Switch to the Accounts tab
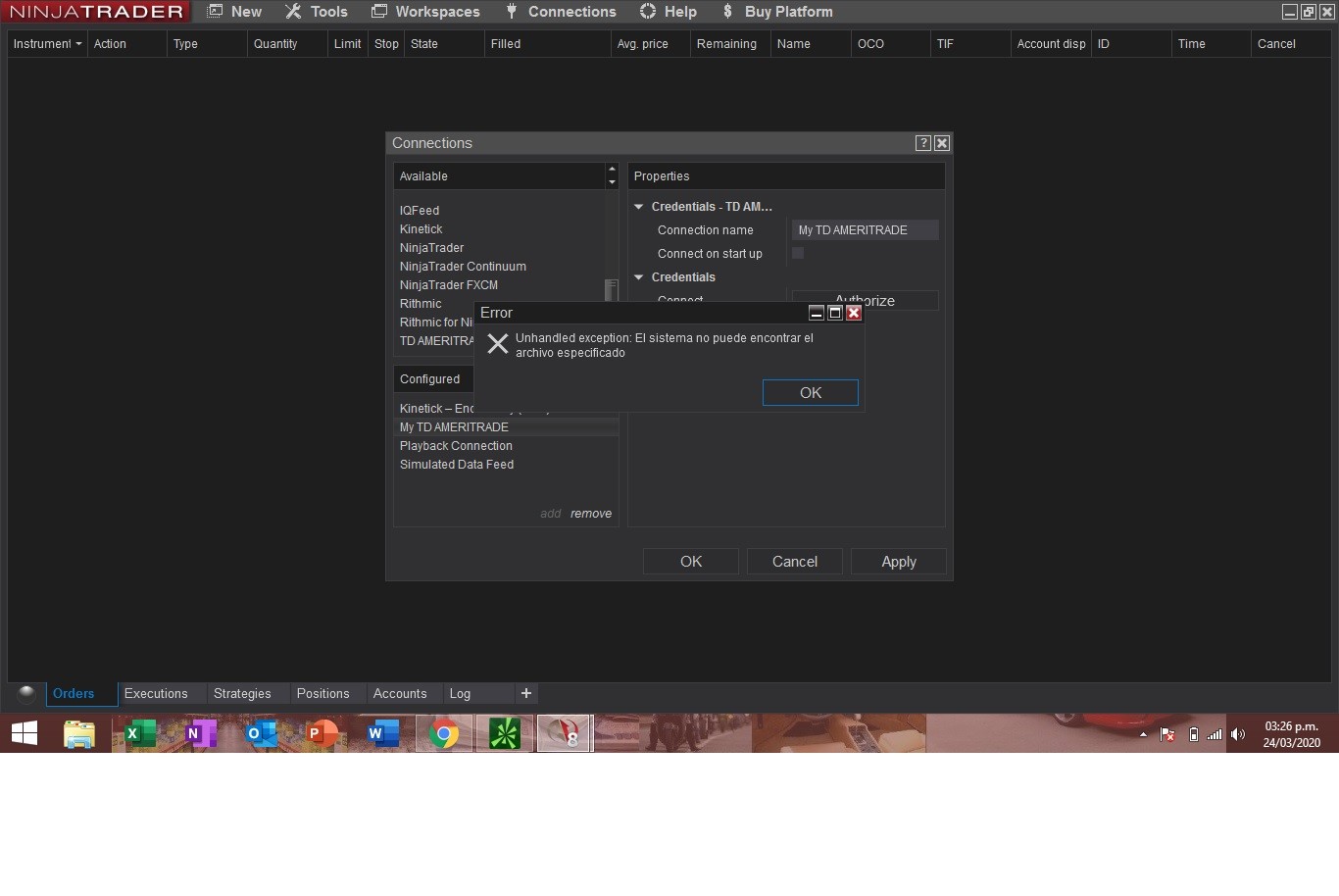Image resolution: width=1339 pixels, height=896 pixels. click(x=400, y=694)
